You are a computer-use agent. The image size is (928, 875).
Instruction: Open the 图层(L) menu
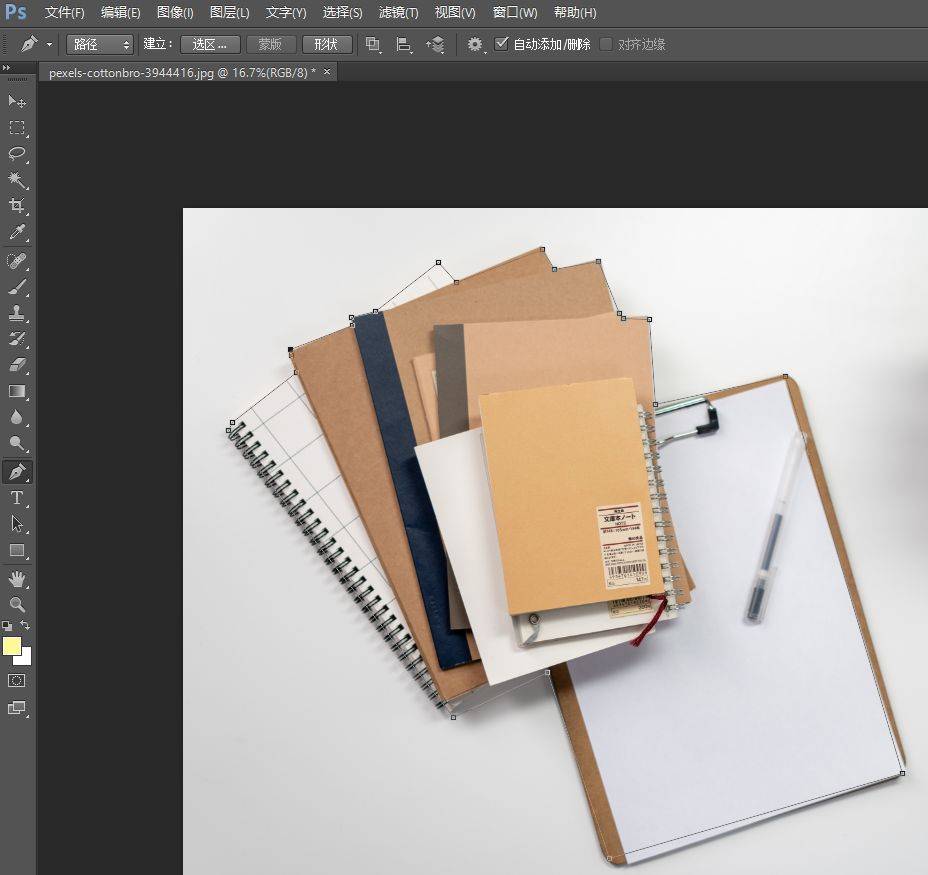pos(229,13)
